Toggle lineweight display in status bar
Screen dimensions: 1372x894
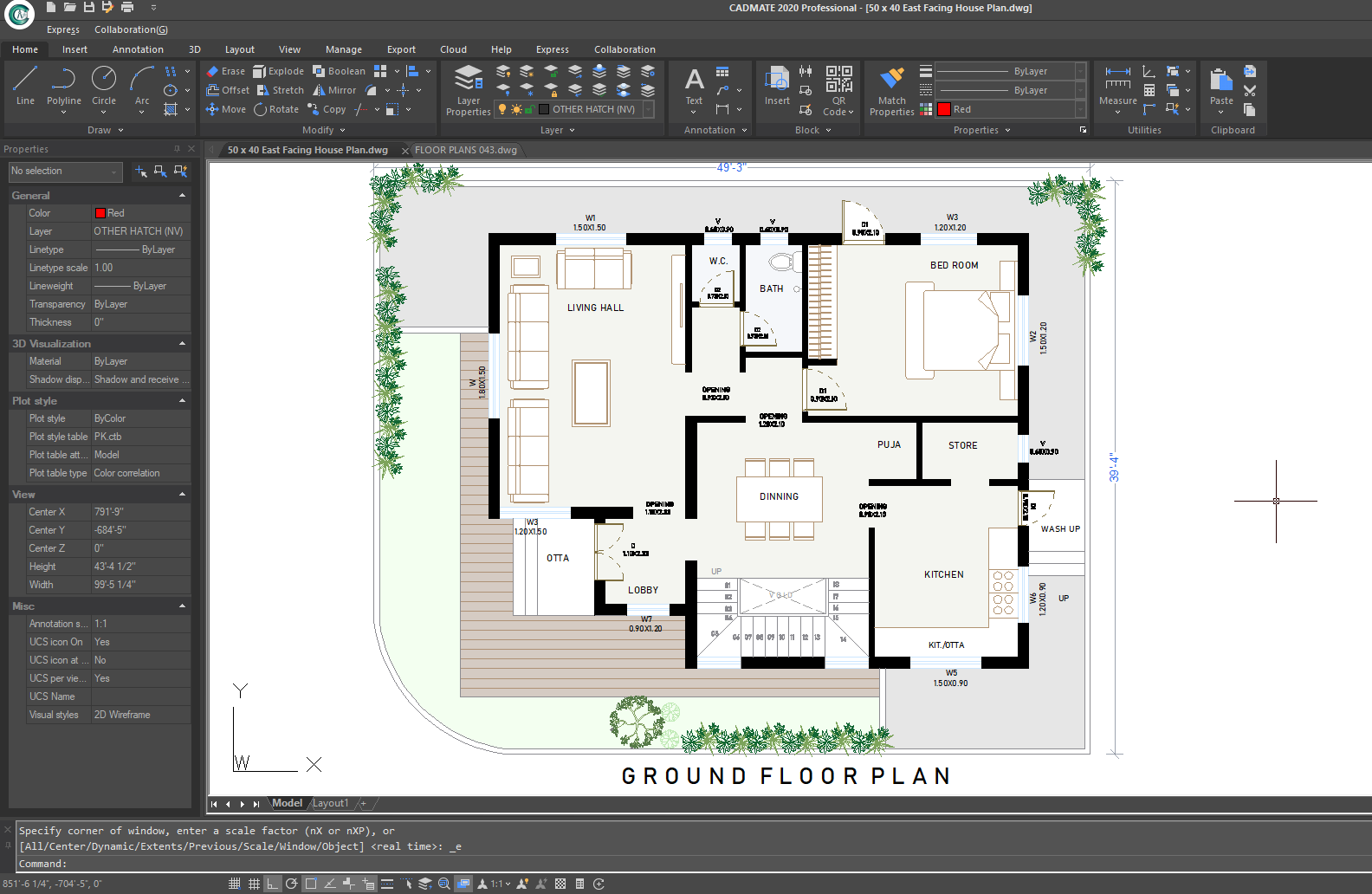pyautogui.click(x=387, y=884)
